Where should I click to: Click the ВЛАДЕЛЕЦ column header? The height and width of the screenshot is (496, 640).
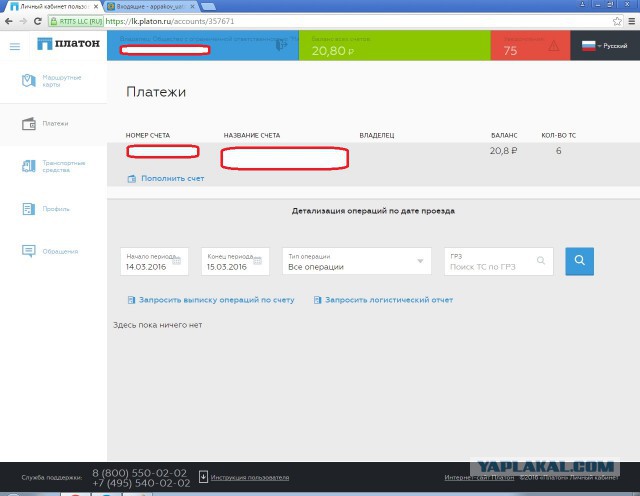(x=377, y=135)
